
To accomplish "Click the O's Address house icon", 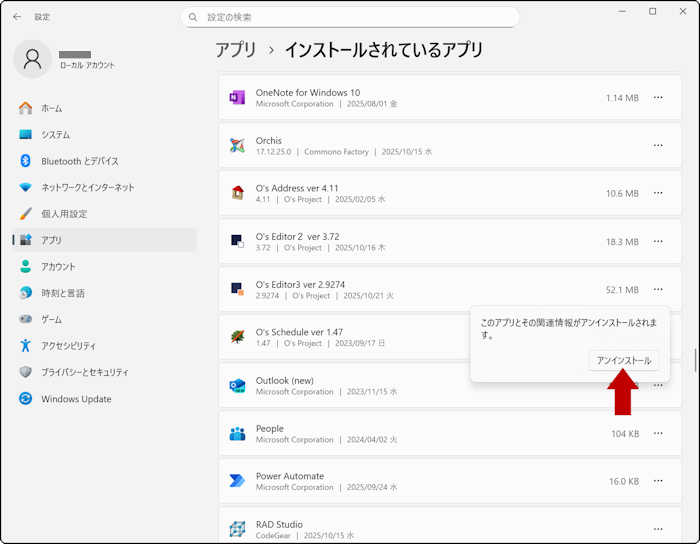I will [237, 194].
